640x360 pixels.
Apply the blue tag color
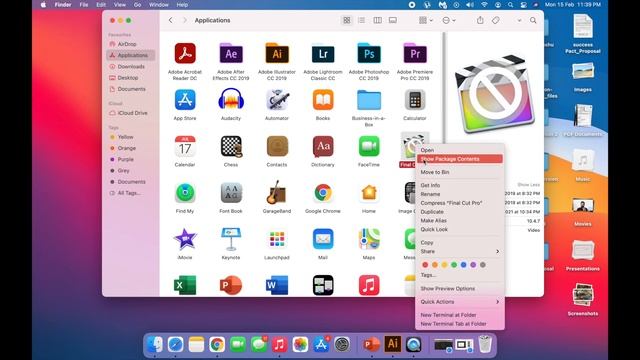click(464, 265)
